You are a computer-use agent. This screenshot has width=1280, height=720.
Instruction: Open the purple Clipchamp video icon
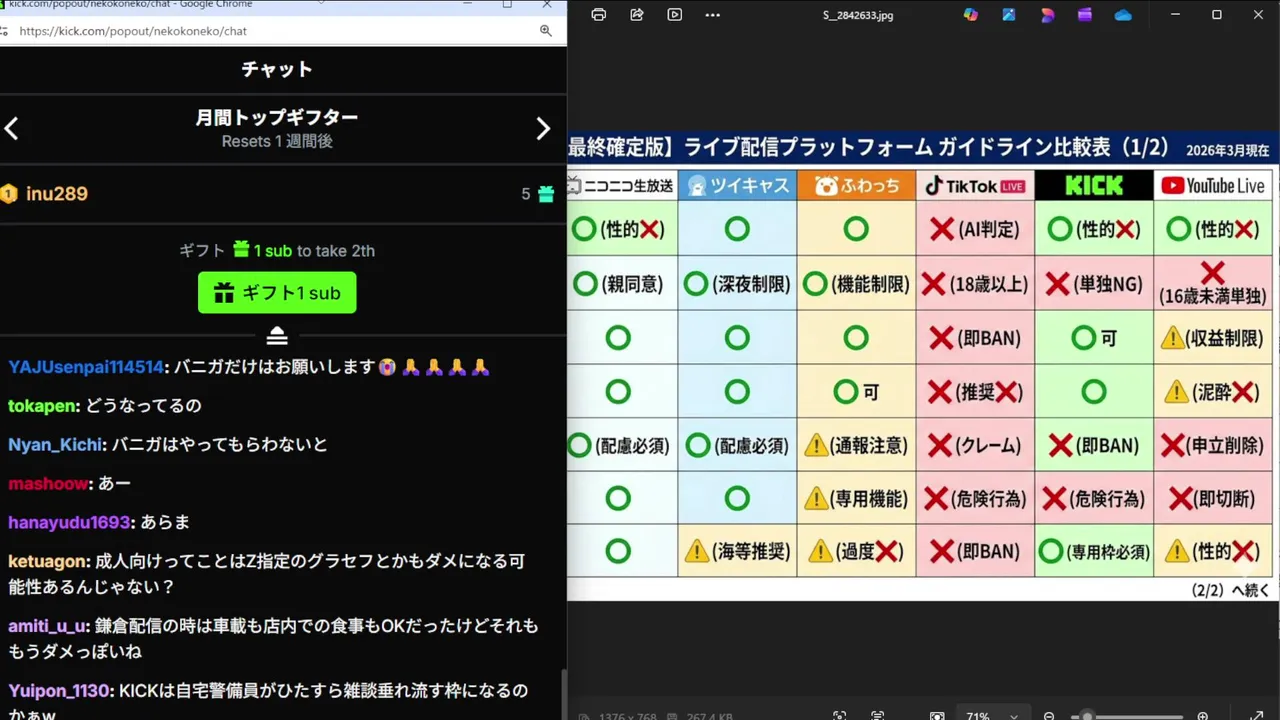[x=1085, y=15]
